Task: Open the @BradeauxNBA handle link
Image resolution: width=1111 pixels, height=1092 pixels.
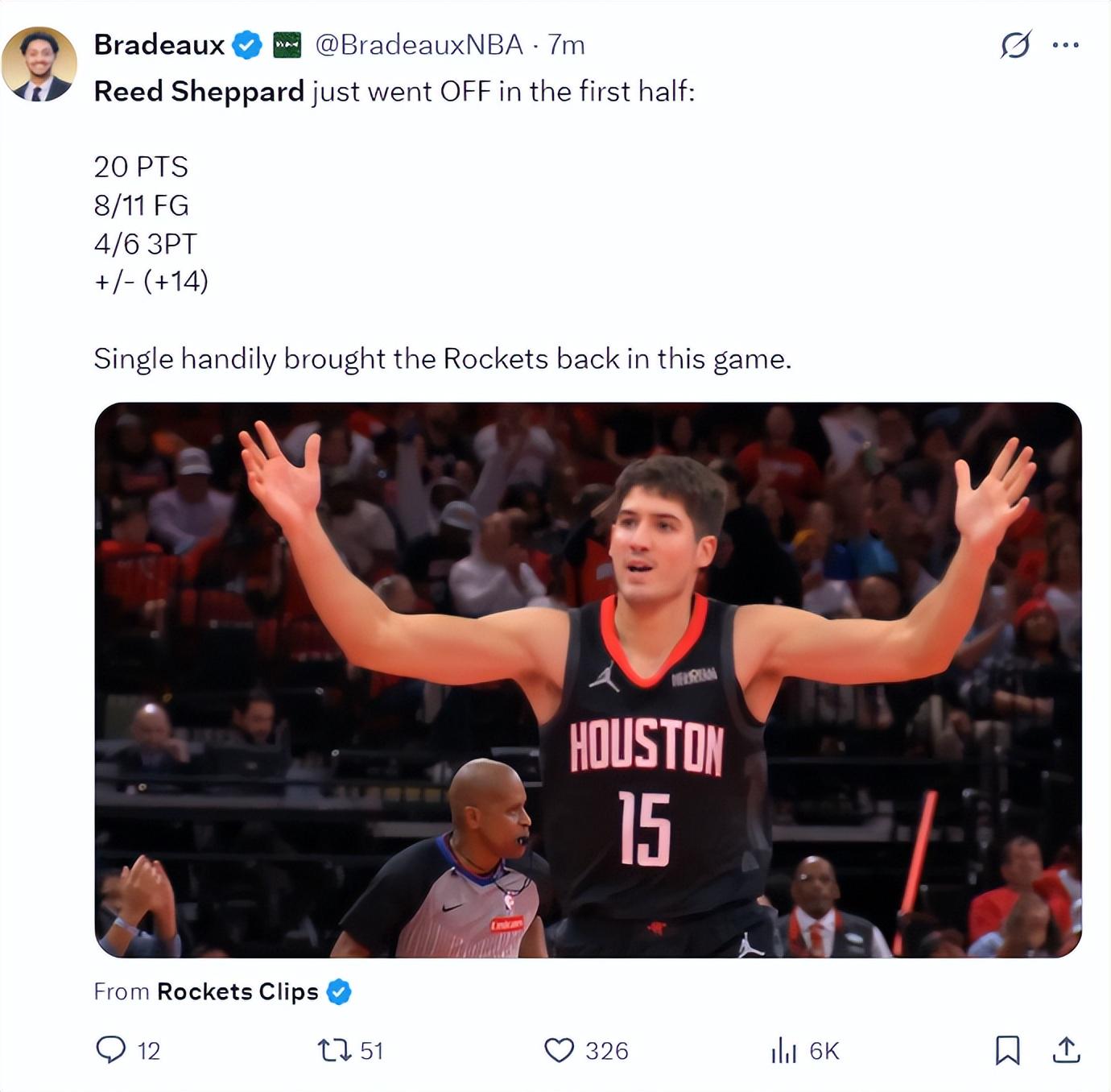Action: [419, 44]
